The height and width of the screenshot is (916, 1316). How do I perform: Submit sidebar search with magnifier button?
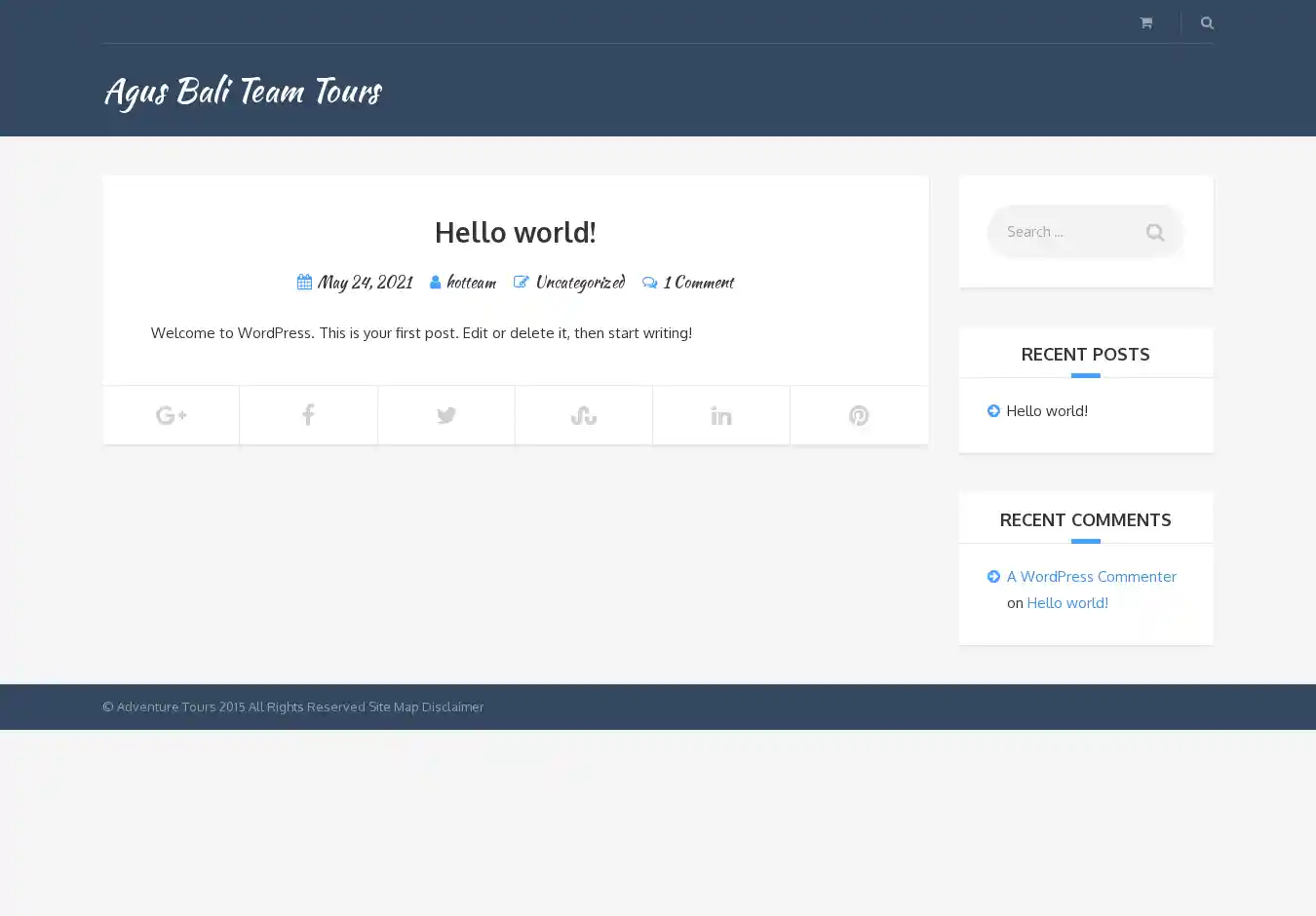coord(1154,232)
